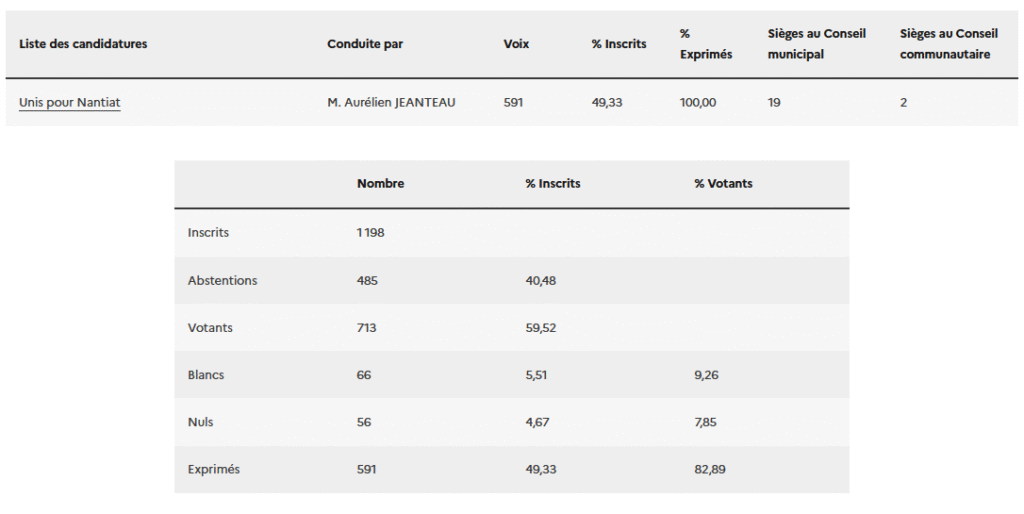1024x514 pixels.
Task: Click the 40,48 abstentions percentage
Action: point(540,280)
